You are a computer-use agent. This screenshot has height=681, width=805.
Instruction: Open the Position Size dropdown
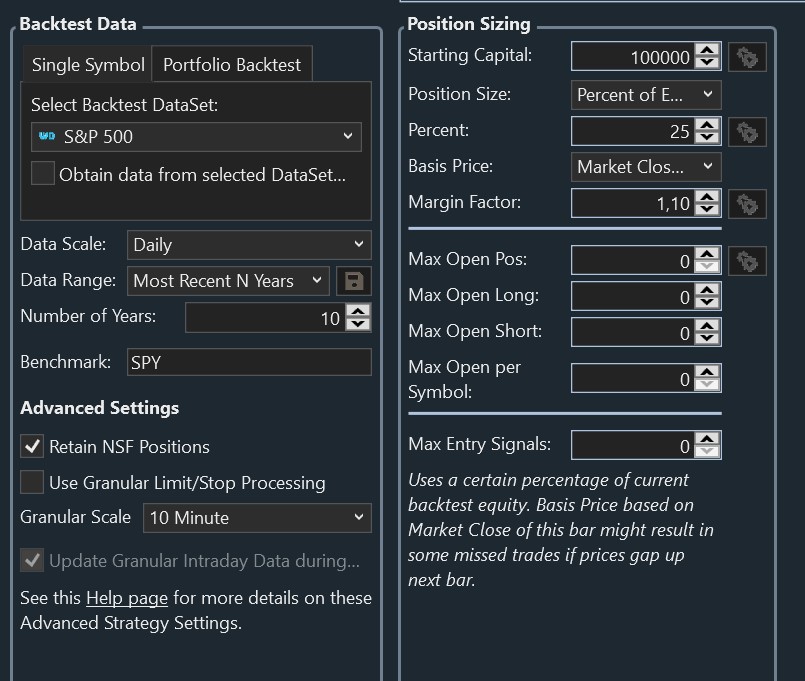tap(646, 95)
